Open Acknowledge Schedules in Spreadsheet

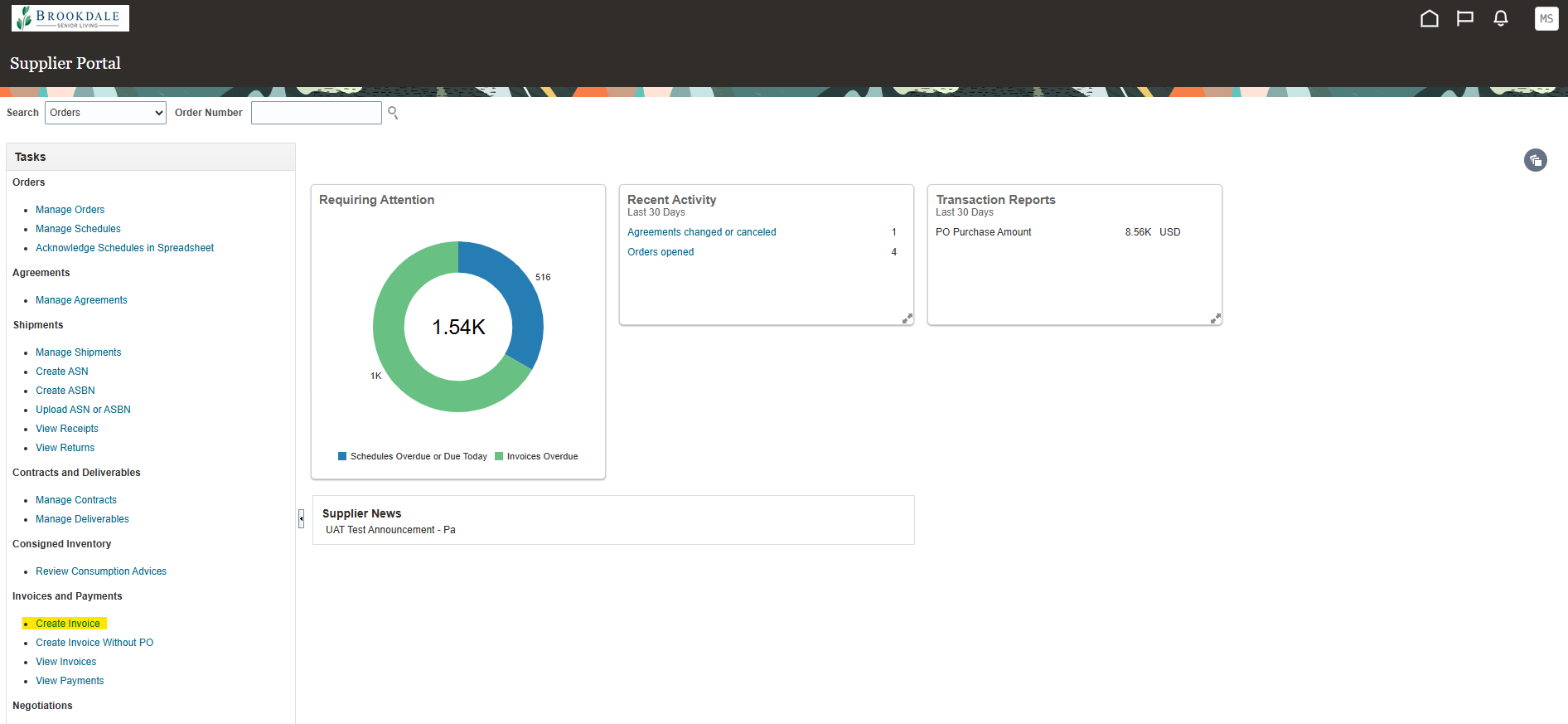(x=124, y=248)
